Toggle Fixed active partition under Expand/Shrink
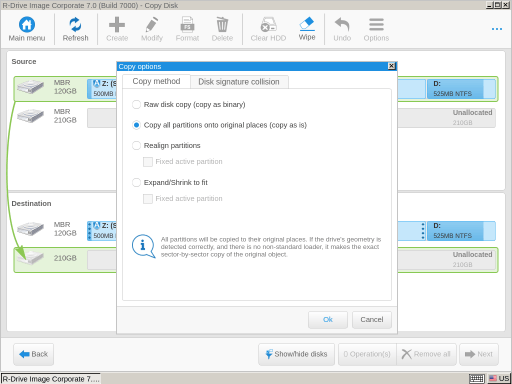Screen dimensions: 512x384 click(x=148, y=199)
